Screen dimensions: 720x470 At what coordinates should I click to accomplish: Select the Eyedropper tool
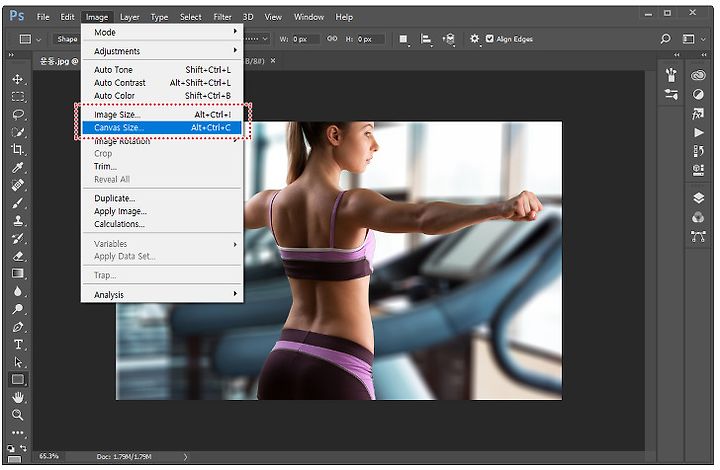17,168
